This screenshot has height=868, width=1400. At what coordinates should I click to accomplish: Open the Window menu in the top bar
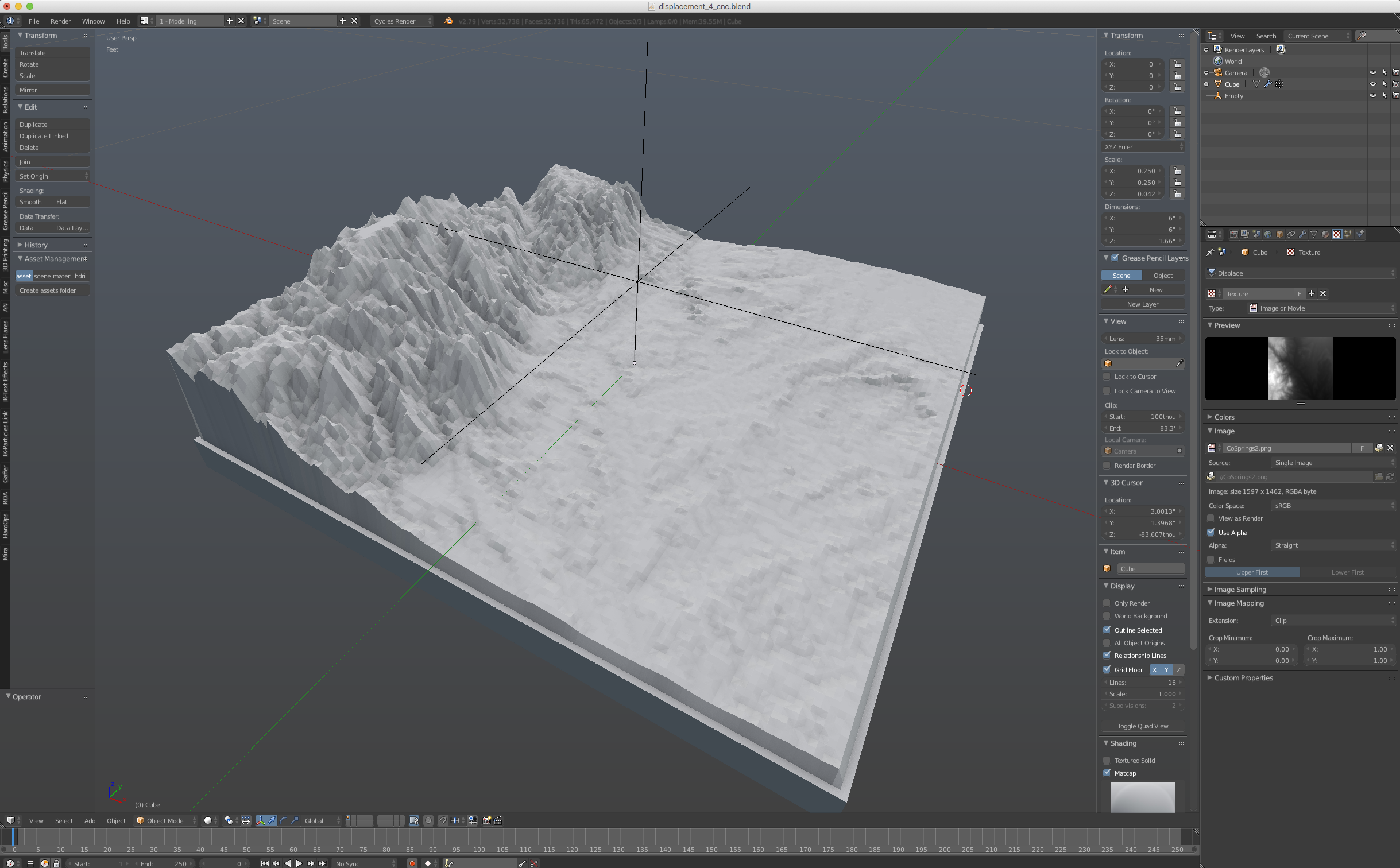click(x=93, y=21)
